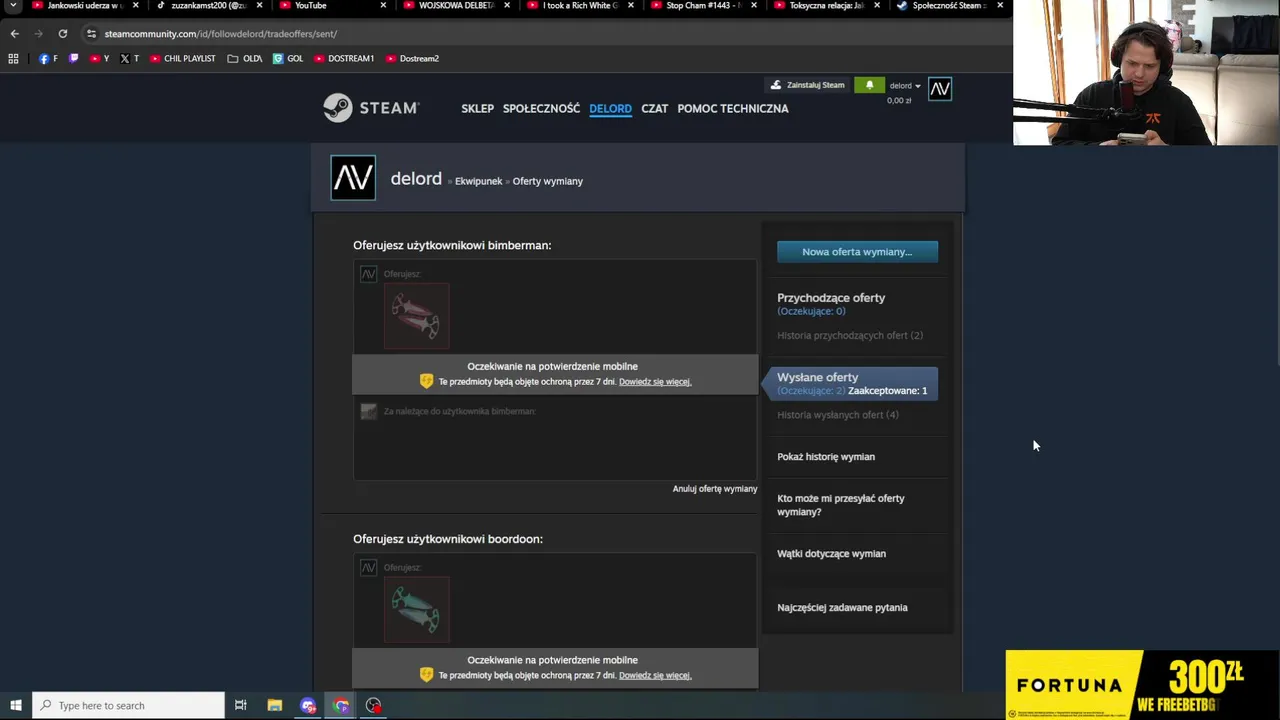Open OBS Studio from taskbar
Image resolution: width=1280 pixels, height=720 pixels.
pos(373,706)
